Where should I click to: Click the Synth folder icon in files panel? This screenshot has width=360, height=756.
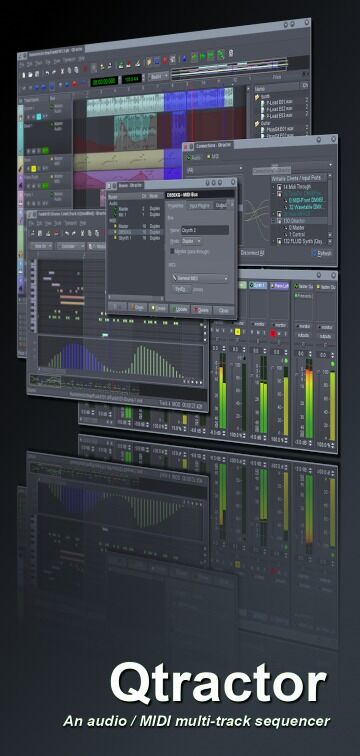click(x=258, y=97)
